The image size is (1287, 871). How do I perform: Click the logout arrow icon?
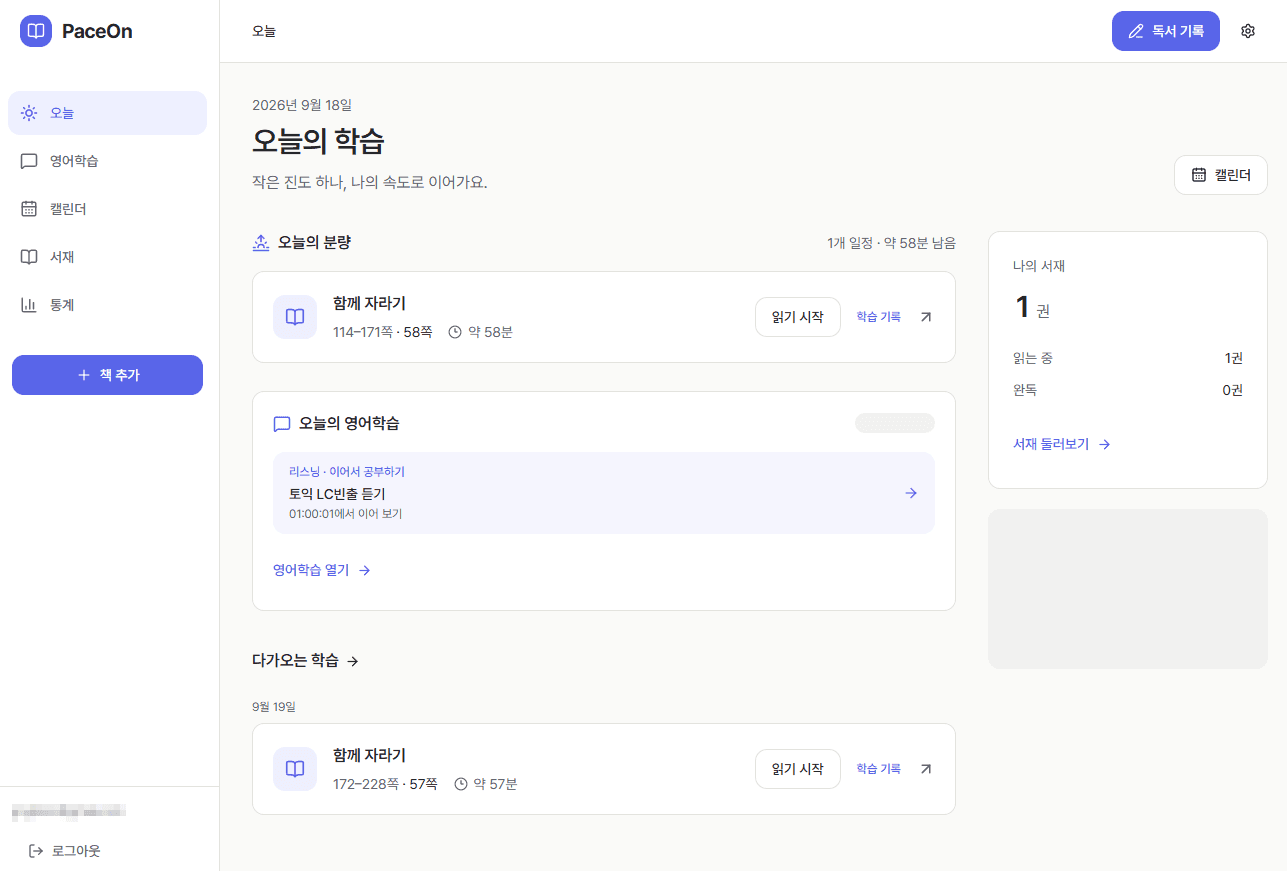36,851
